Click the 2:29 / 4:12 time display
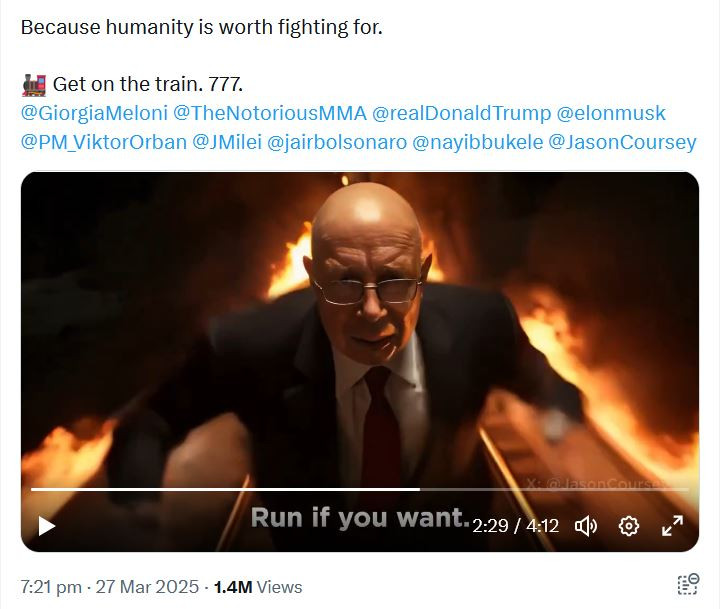Viewport: 724px width, 609px height. click(x=516, y=526)
